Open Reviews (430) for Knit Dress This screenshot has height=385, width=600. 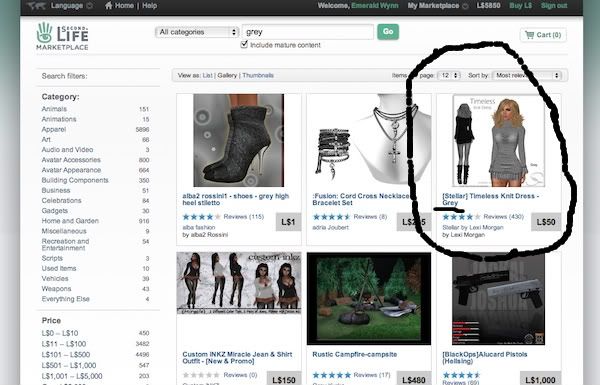click(x=503, y=217)
